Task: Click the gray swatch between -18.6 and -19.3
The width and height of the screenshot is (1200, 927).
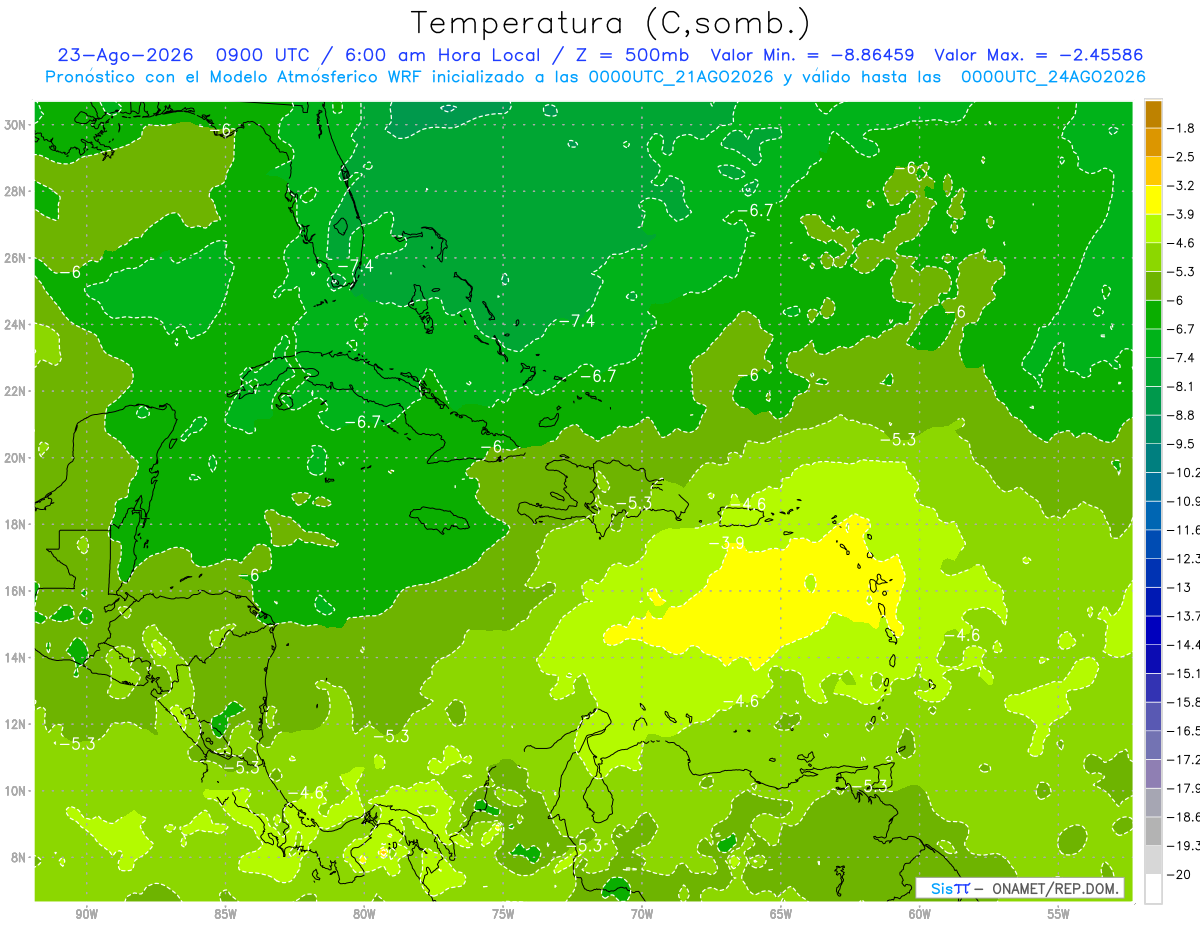Action: (1153, 830)
